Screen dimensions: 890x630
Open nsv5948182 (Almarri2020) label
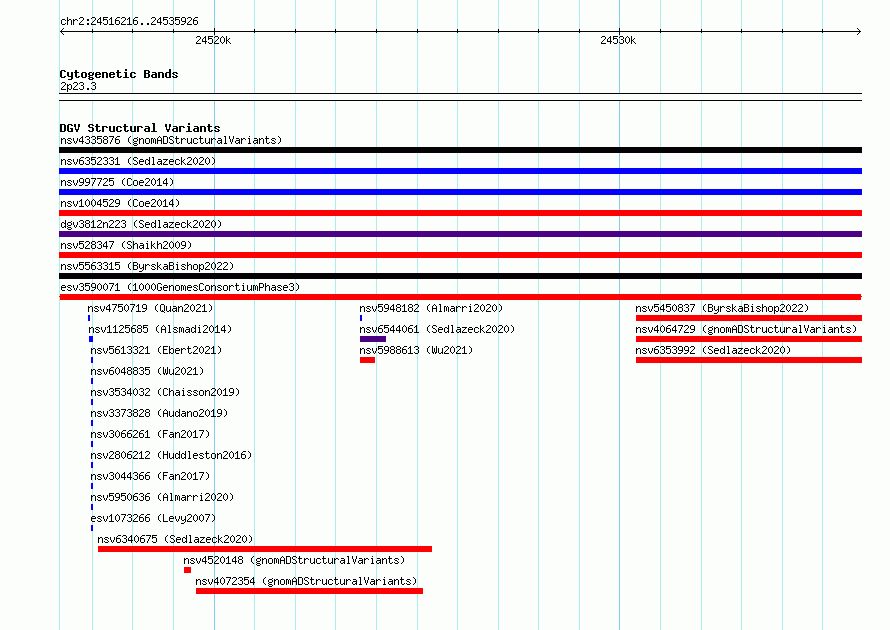[431, 308]
